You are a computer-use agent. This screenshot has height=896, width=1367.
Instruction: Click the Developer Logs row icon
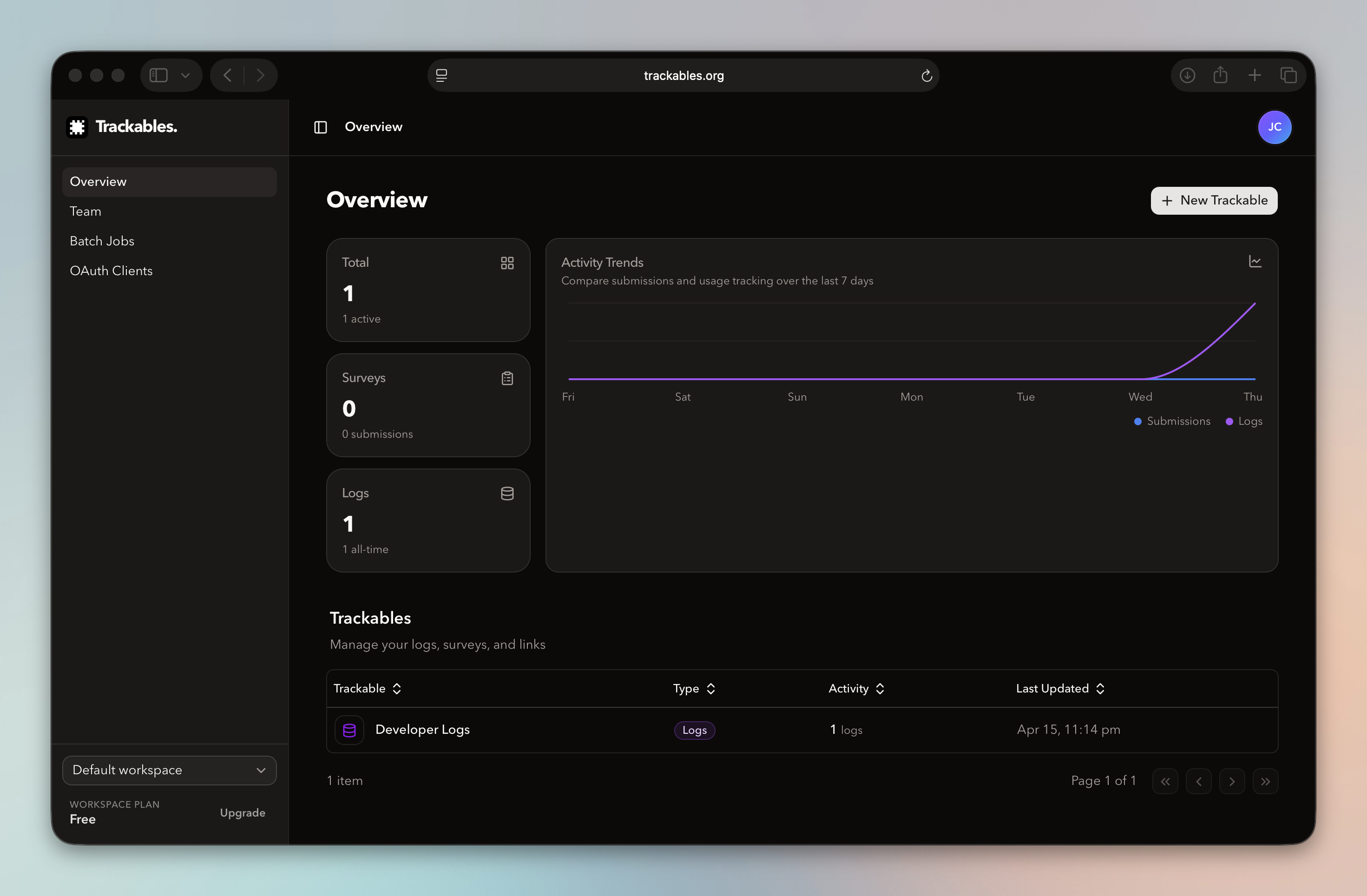point(349,730)
